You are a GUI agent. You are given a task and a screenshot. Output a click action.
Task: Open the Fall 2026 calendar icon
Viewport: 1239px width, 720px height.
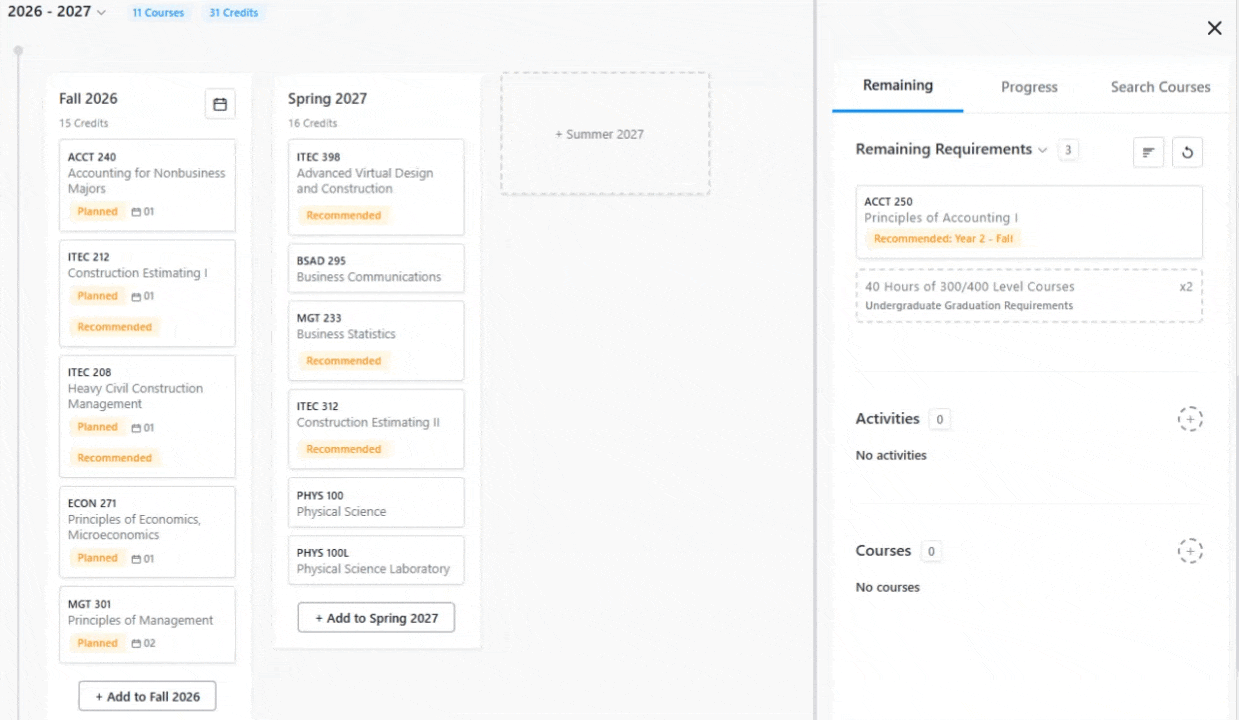[x=220, y=104]
